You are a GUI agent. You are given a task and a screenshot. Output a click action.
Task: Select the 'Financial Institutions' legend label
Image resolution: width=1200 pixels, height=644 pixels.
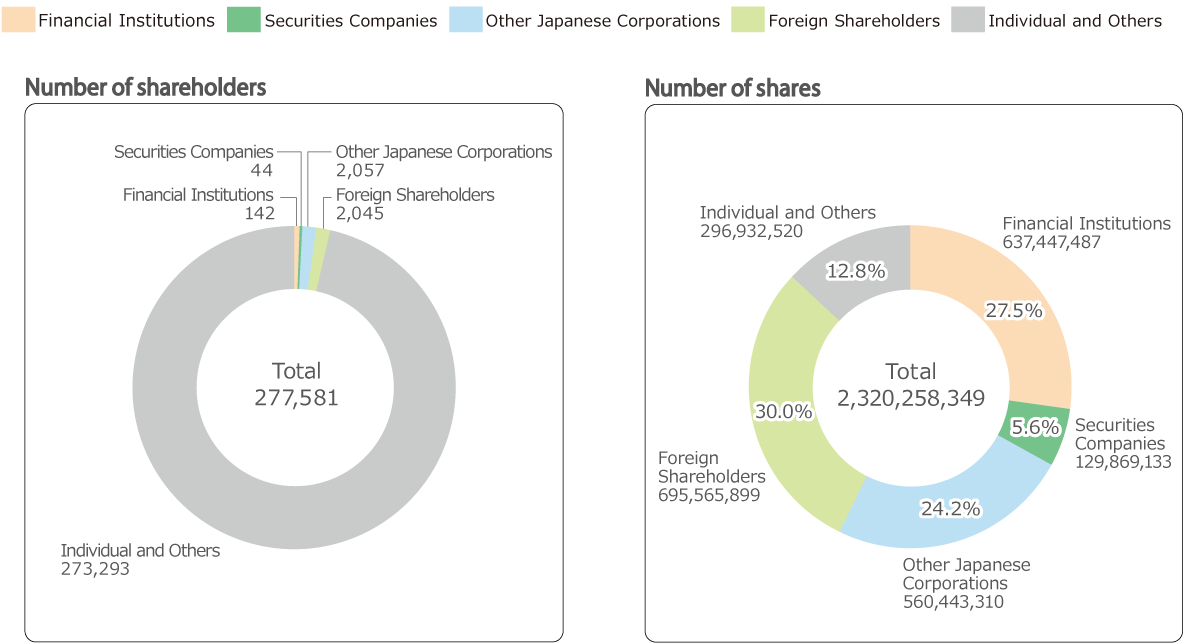coord(126,20)
